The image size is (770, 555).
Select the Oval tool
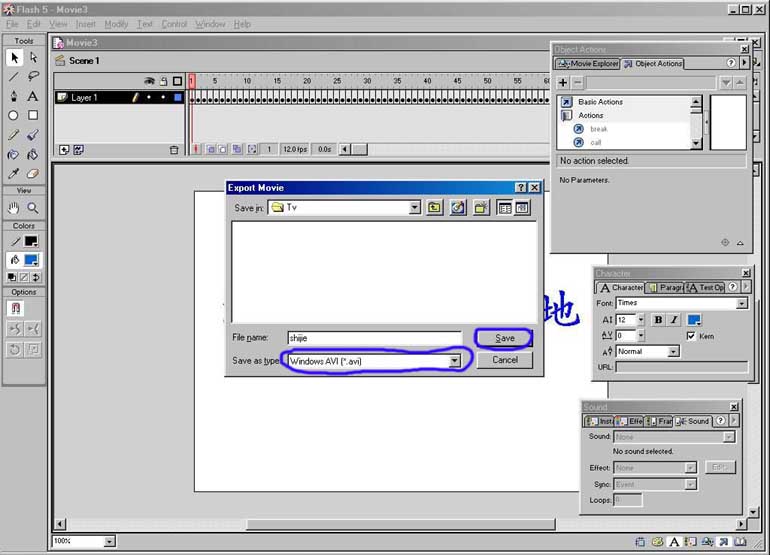pos(14,115)
